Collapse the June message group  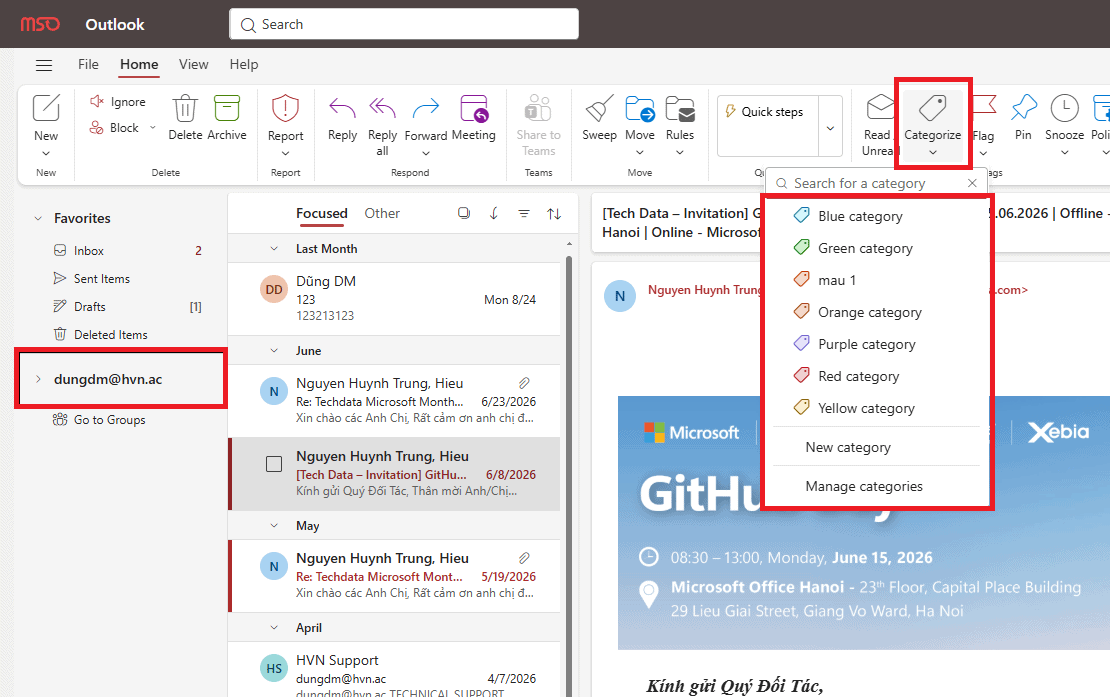click(x=274, y=351)
